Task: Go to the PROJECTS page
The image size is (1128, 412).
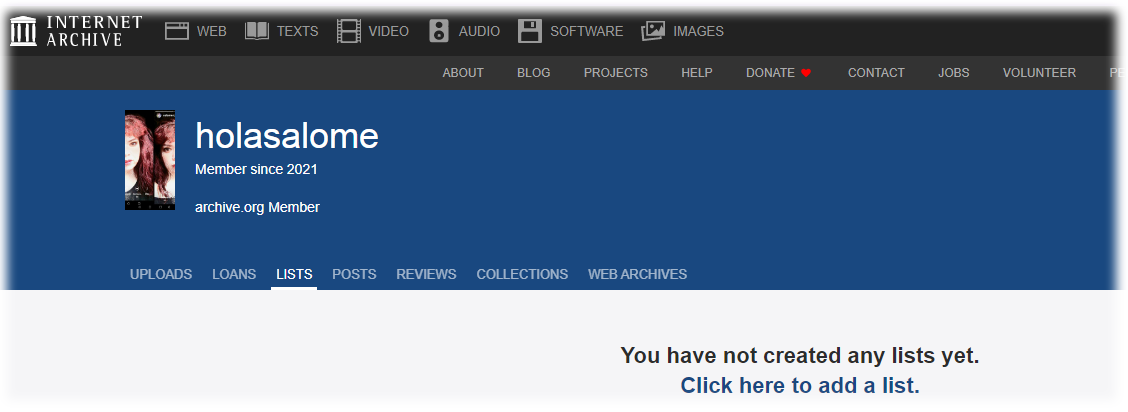Action: [616, 73]
